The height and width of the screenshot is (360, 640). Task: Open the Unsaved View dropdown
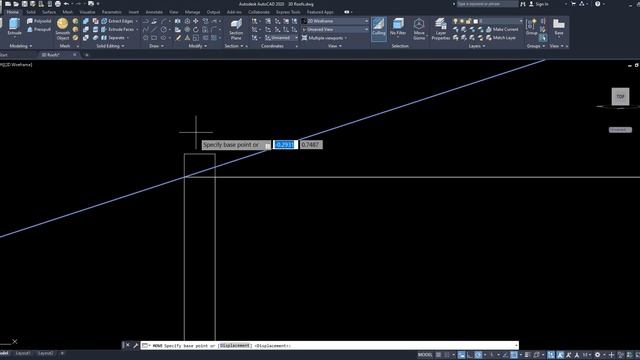[335, 29]
